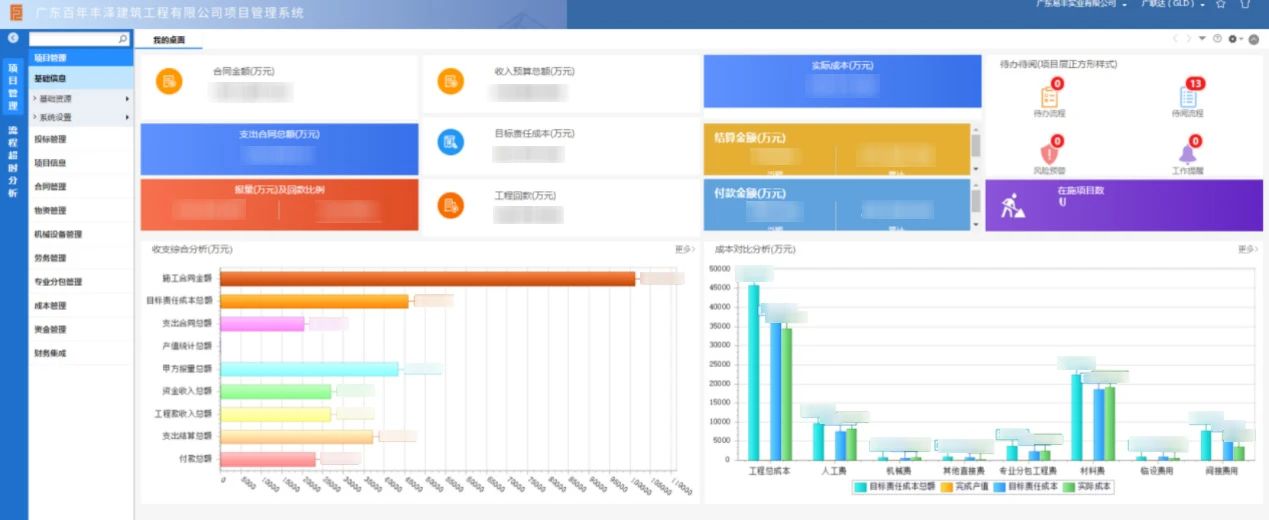
Task: Toggle 实际成本 series in chart legend
Action: [1088, 487]
